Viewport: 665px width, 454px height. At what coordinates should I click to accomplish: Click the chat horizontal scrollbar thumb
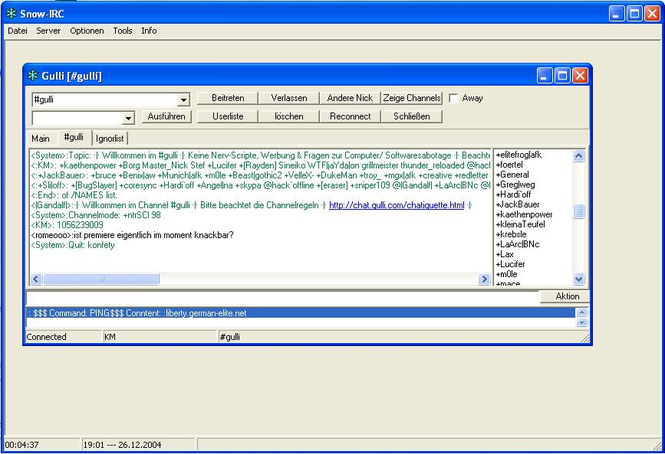(102, 279)
